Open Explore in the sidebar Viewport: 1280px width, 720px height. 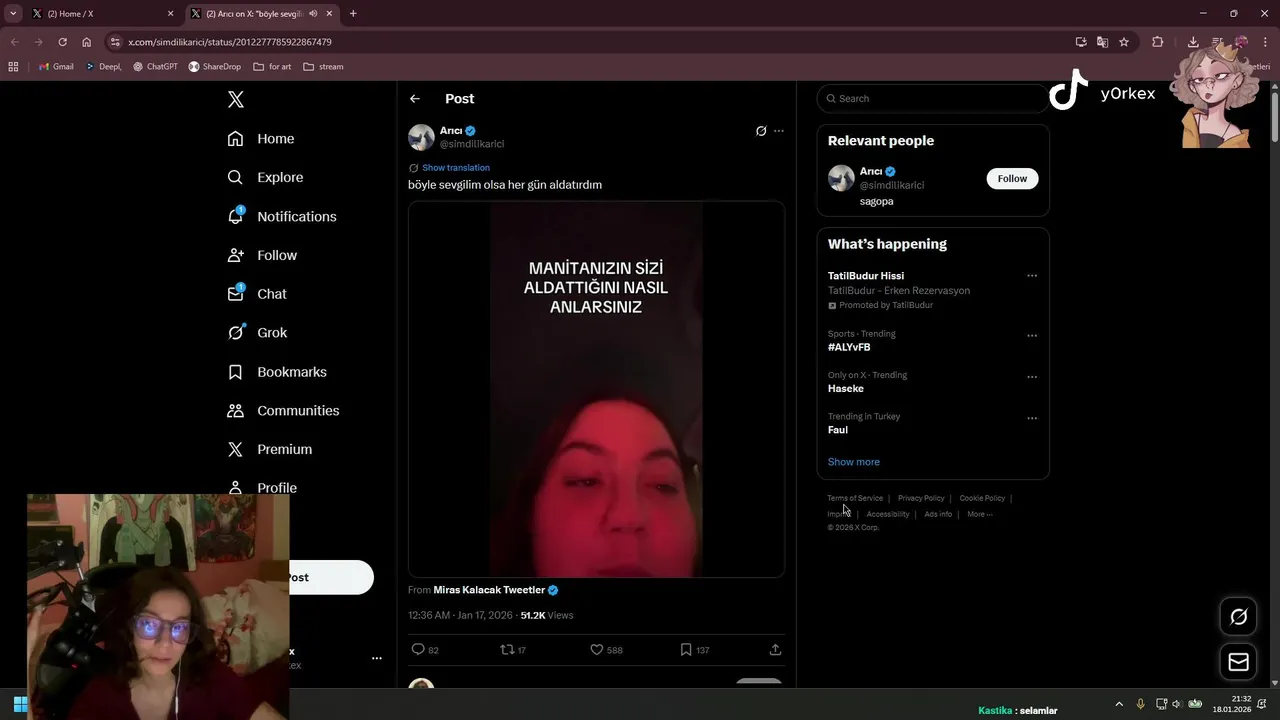click(265, 177)
